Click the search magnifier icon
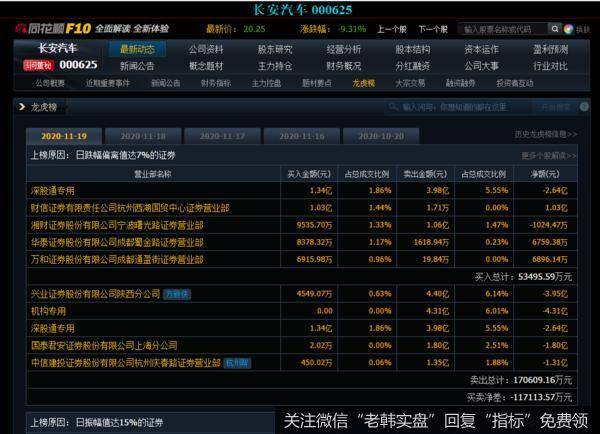Viewport: 600px width, 434px height. tap(554, 29)
